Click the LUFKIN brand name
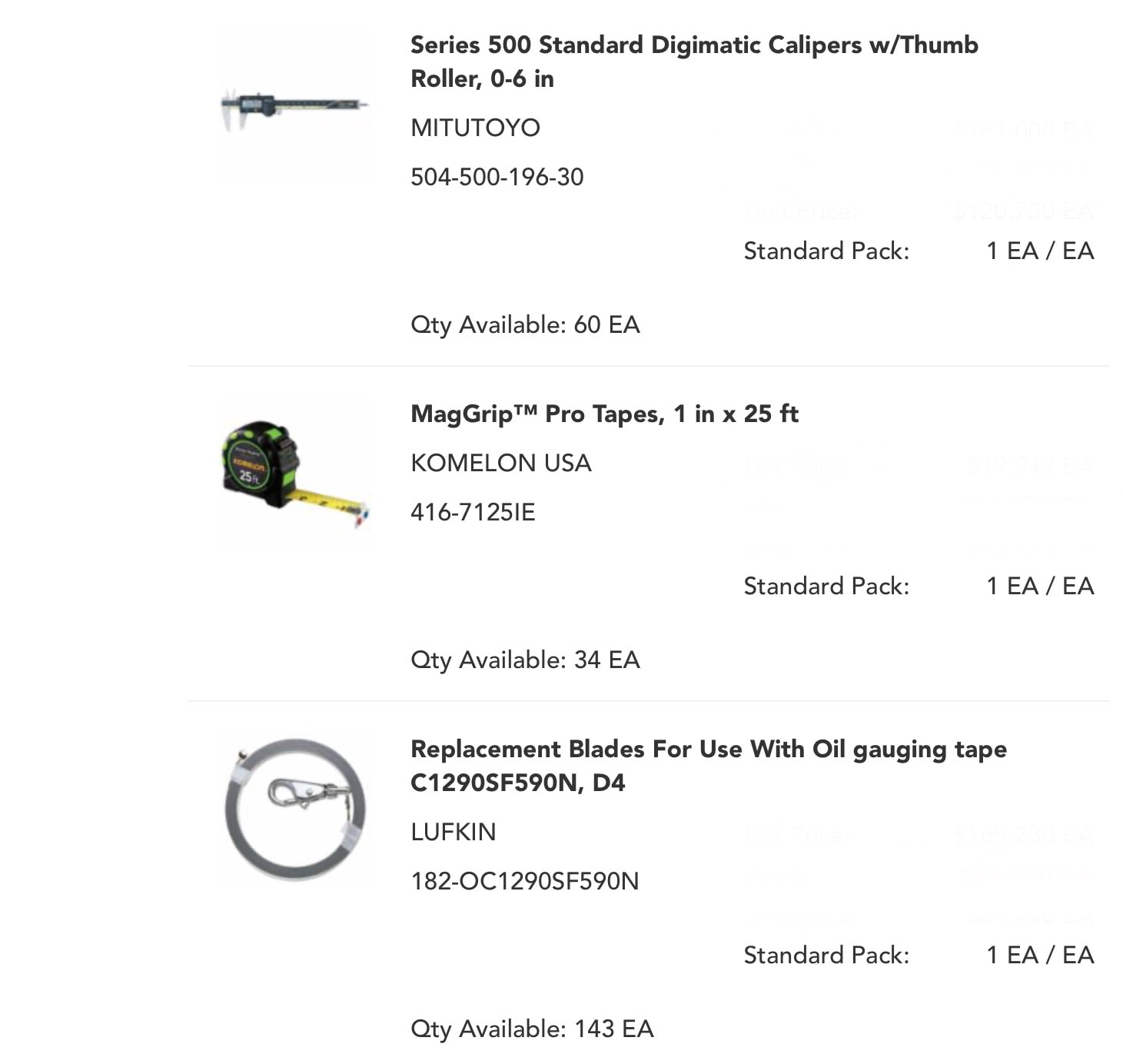The width and height of the screenshot is (1123, 1064). (453, 832)
